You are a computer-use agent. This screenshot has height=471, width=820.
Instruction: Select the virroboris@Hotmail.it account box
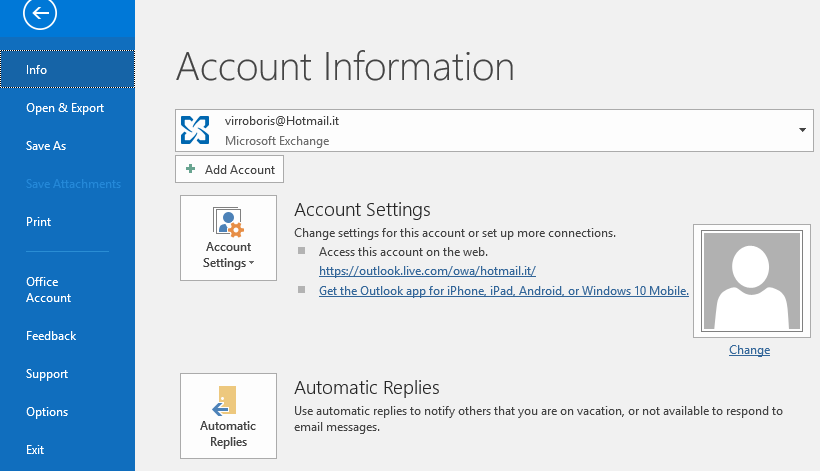(x=494, y=130)
